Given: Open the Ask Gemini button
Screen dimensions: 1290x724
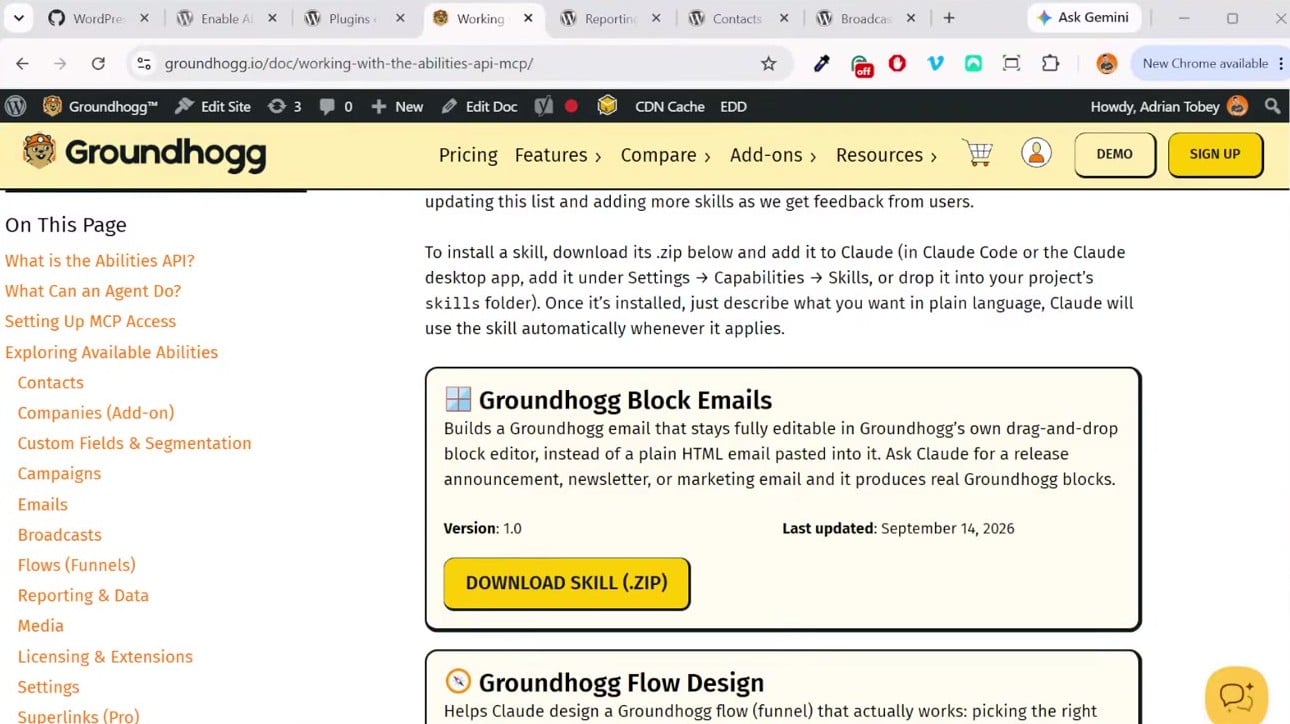Looking at the screenshot, I should coord(1083,18).
